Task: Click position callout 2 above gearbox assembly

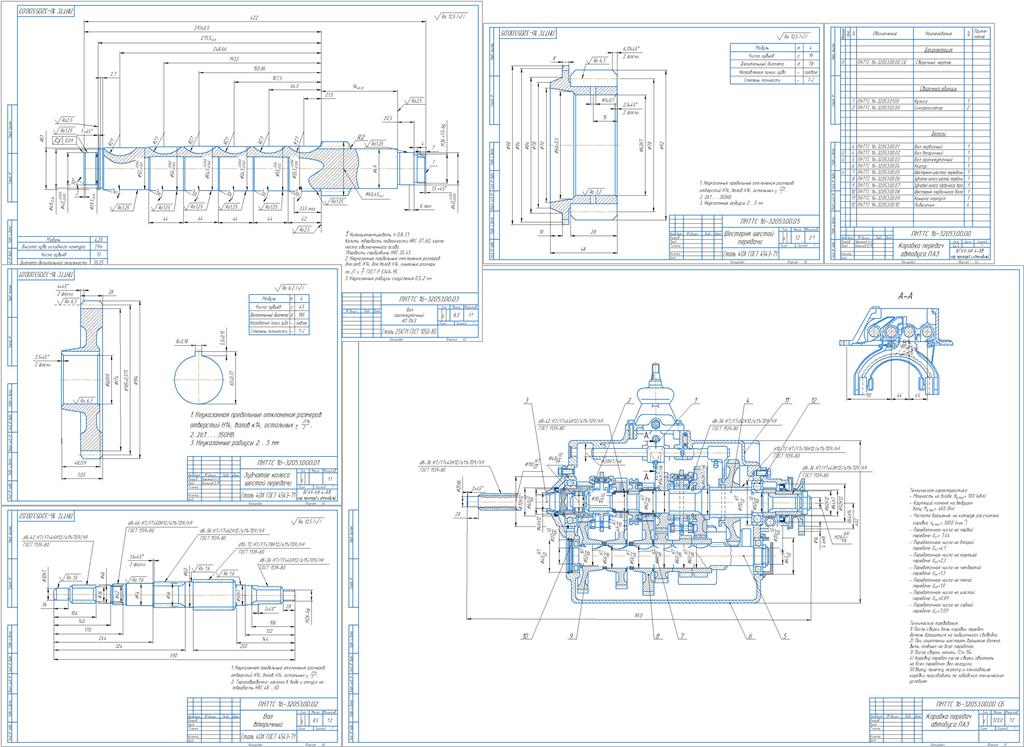Action: point(629,400)
